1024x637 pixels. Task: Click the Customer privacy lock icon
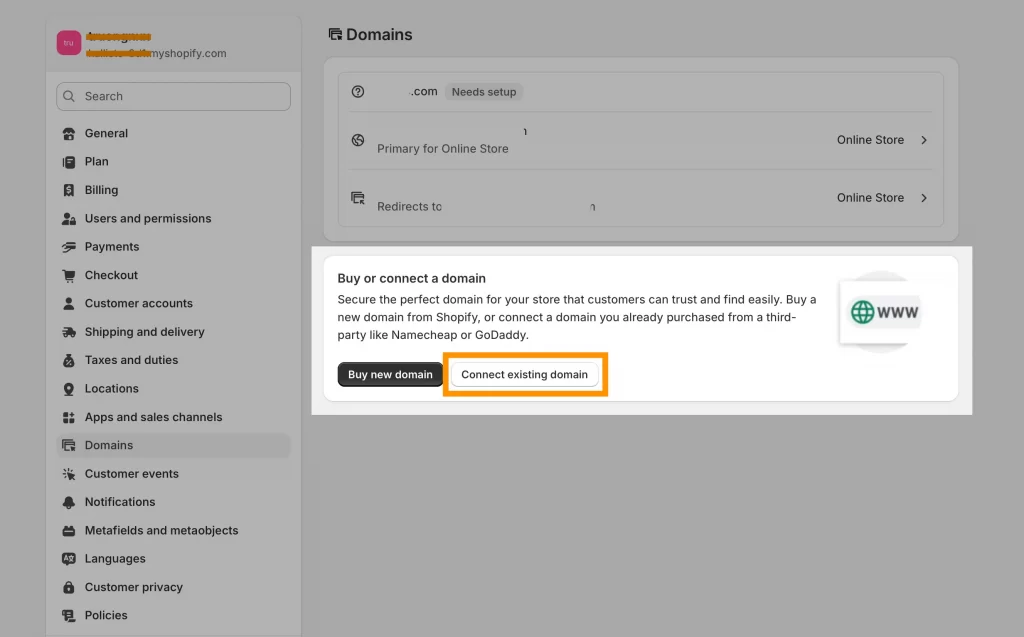[69, 587]
